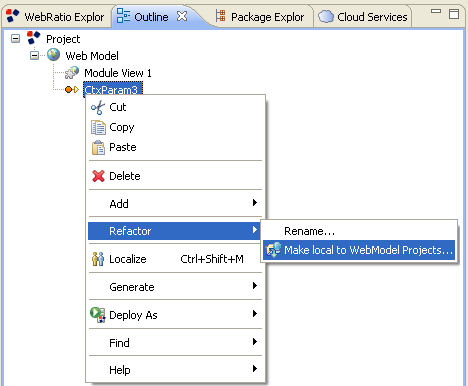Select the CtxParam3 tree item
Image resolution: width=468 pixels, height=386 pixels.
(113, 89)
